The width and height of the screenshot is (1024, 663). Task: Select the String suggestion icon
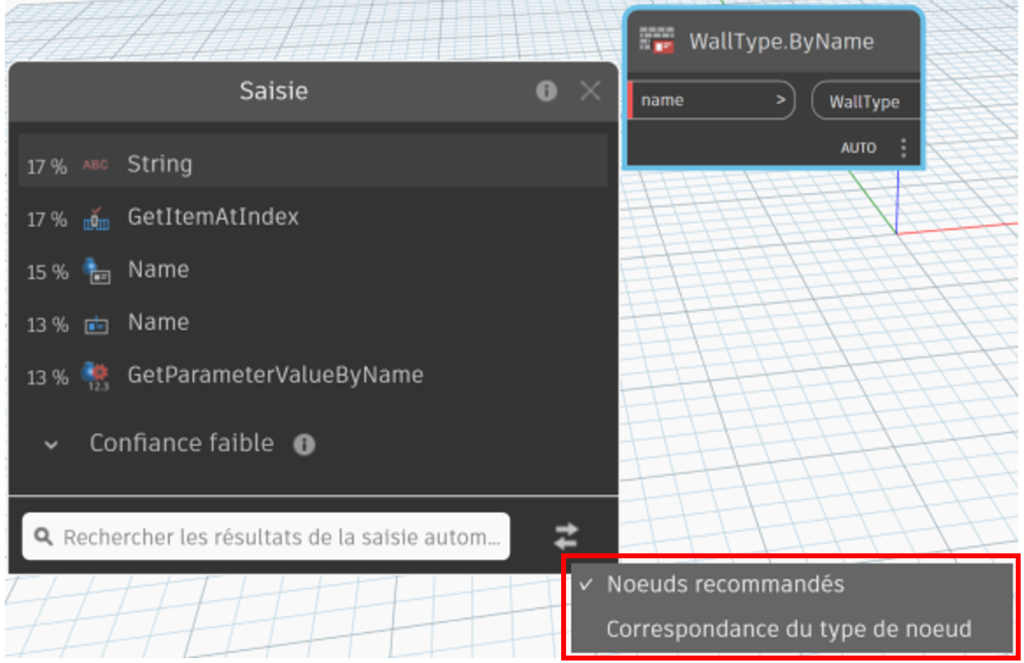point(100,163)
